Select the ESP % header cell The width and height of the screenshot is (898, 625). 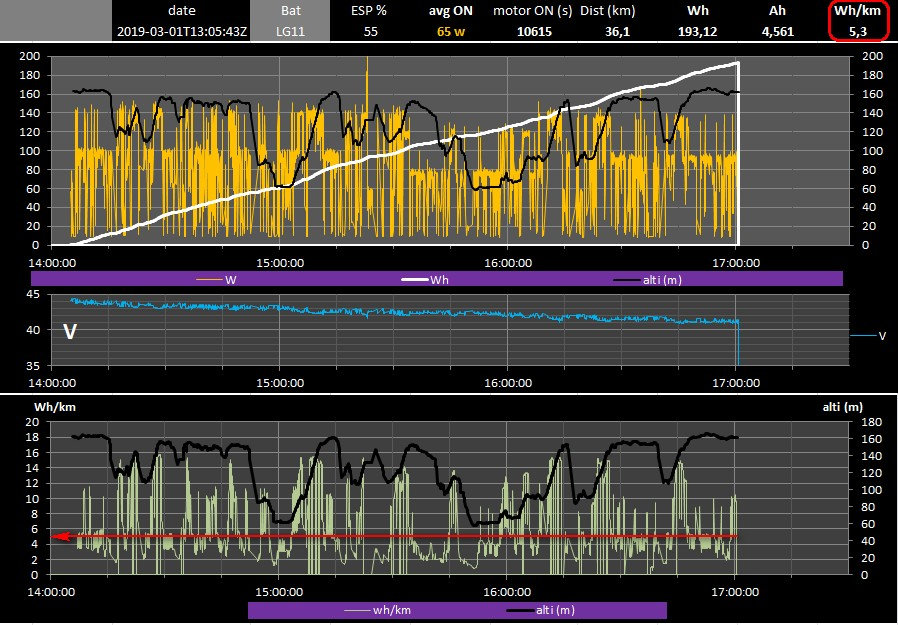pos(370,10)
